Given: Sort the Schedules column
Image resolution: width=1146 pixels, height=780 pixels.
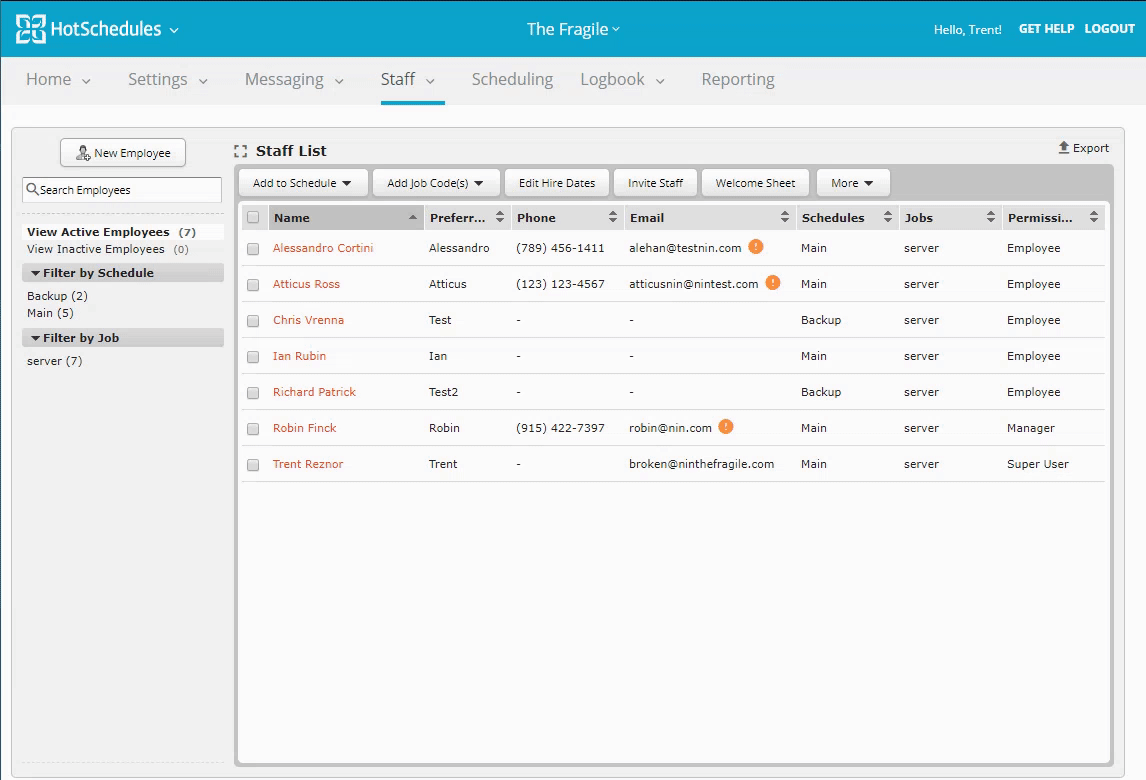Looking at the screenshot, I should (888, 217).
